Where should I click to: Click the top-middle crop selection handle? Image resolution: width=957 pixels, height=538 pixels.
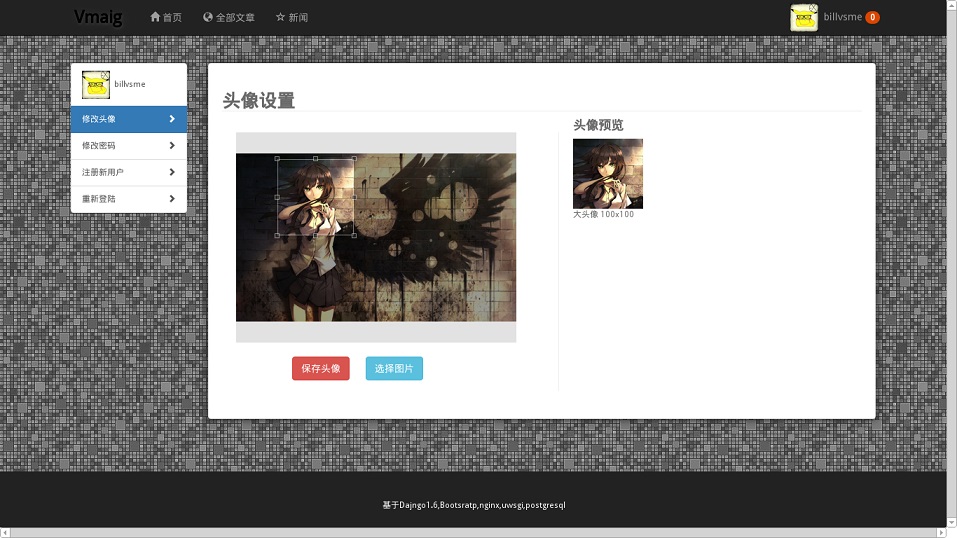pyautogui.click(x=316, y=159)
